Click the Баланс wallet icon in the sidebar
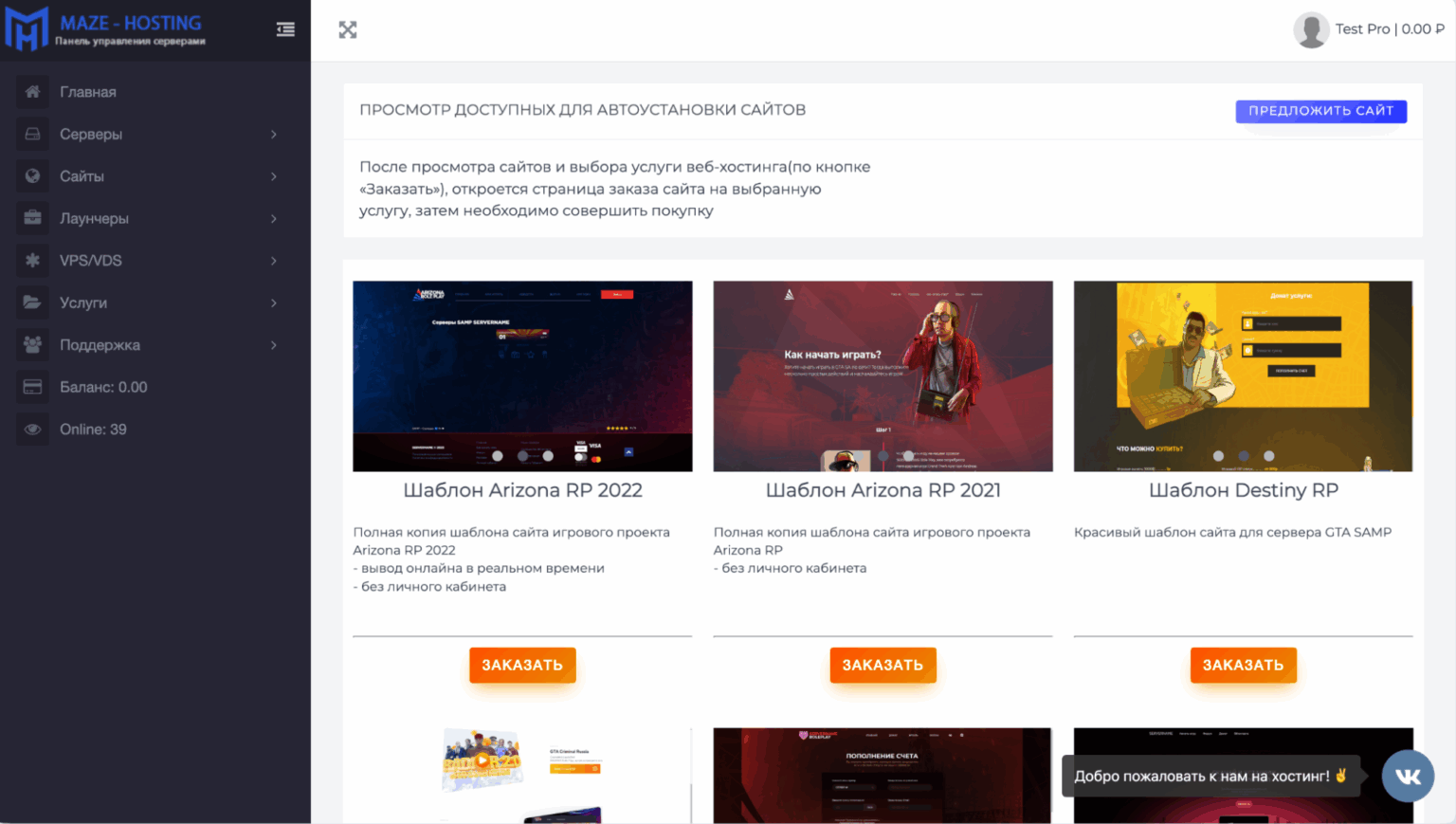The width and height of the screenshot is (1456, 824). tap(32, 386)
